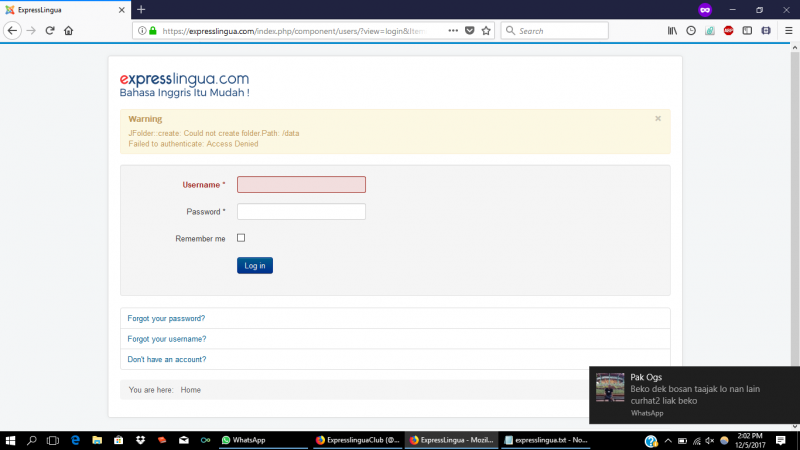Screen dimensions: 800x450
Task: Bookmark this page with the star icon
Action: point(486,31)
